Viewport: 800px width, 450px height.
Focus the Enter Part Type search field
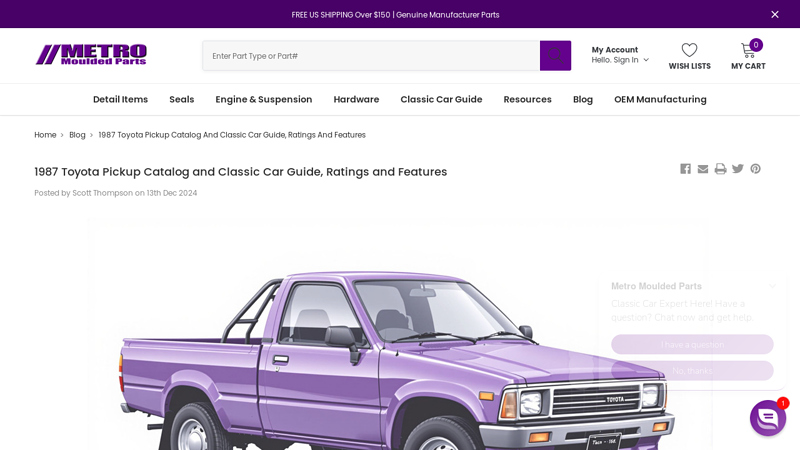(x=371, y=56)
